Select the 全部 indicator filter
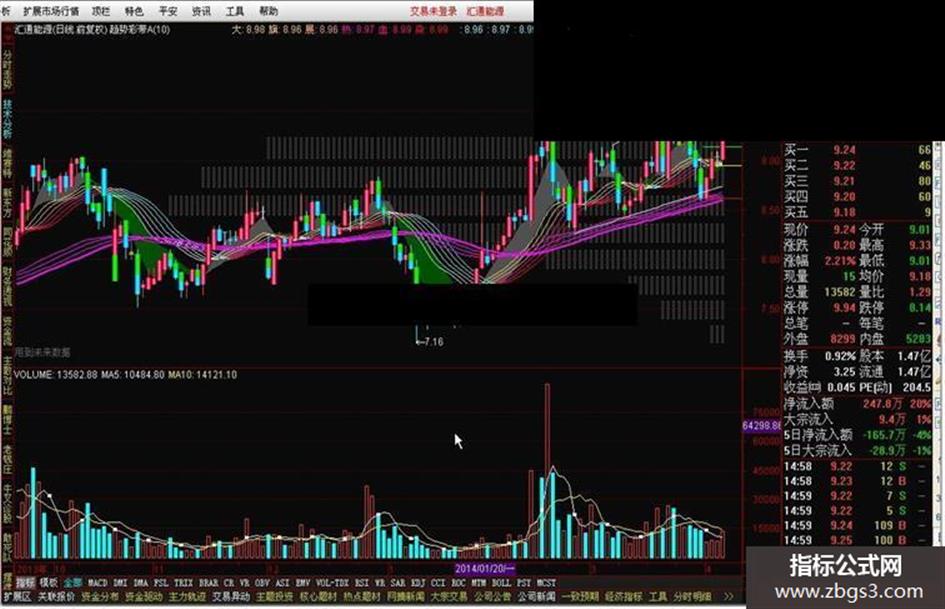This screenshot has height=609, width=945. click(73, 582)
